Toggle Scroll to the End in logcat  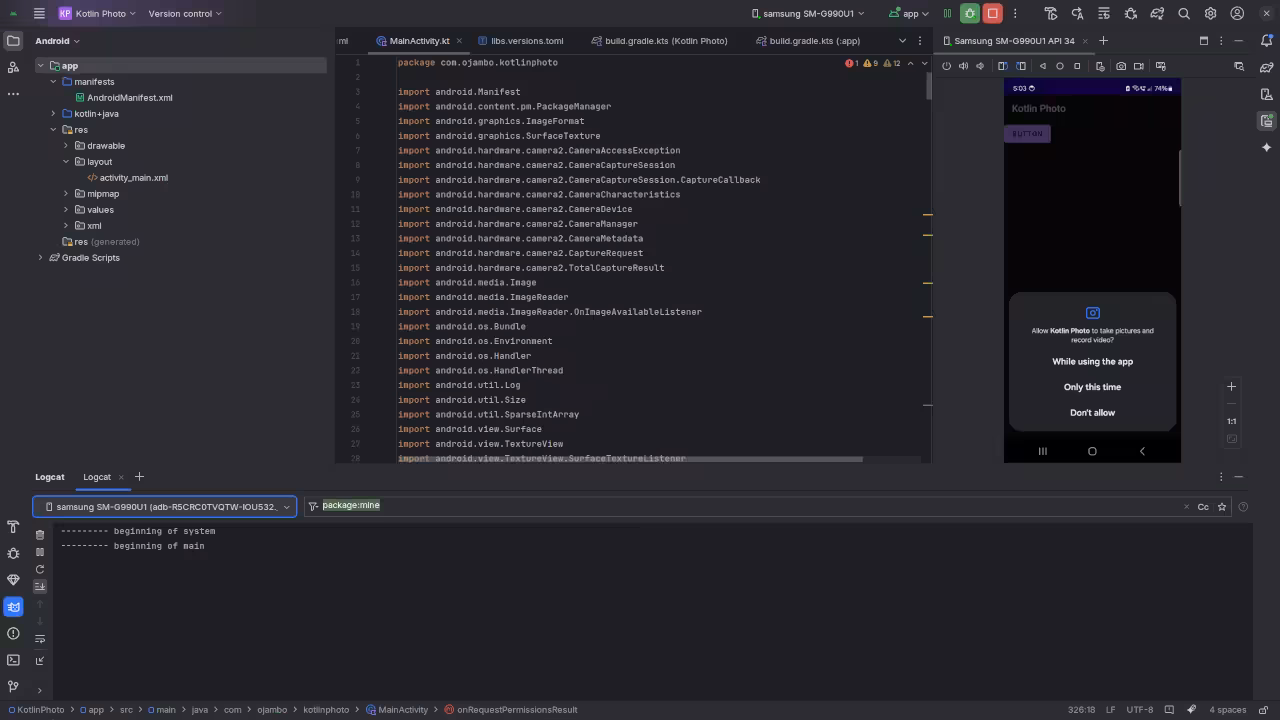(x=40, y=586)
